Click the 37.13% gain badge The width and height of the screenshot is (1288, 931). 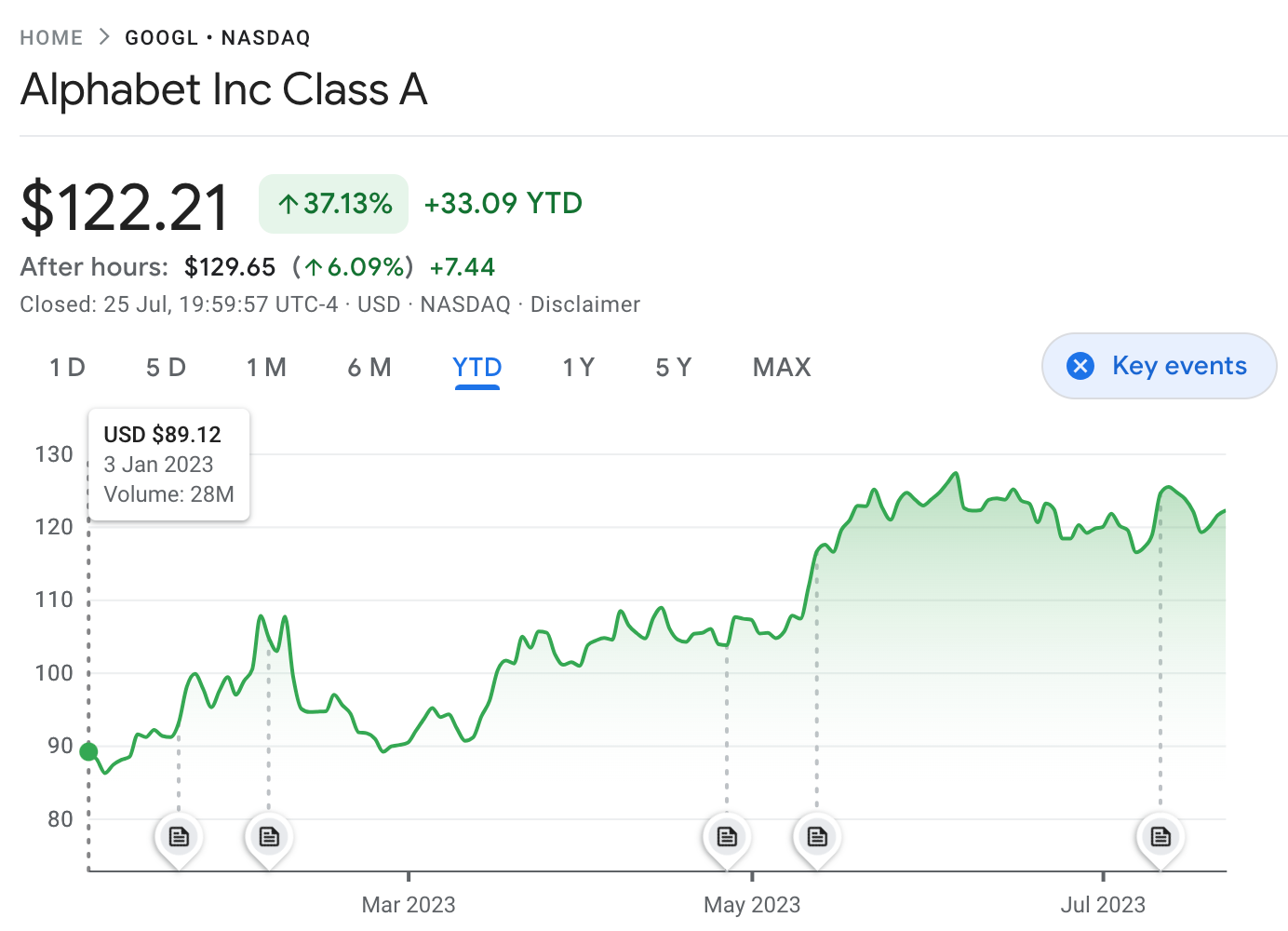[334, 204]
